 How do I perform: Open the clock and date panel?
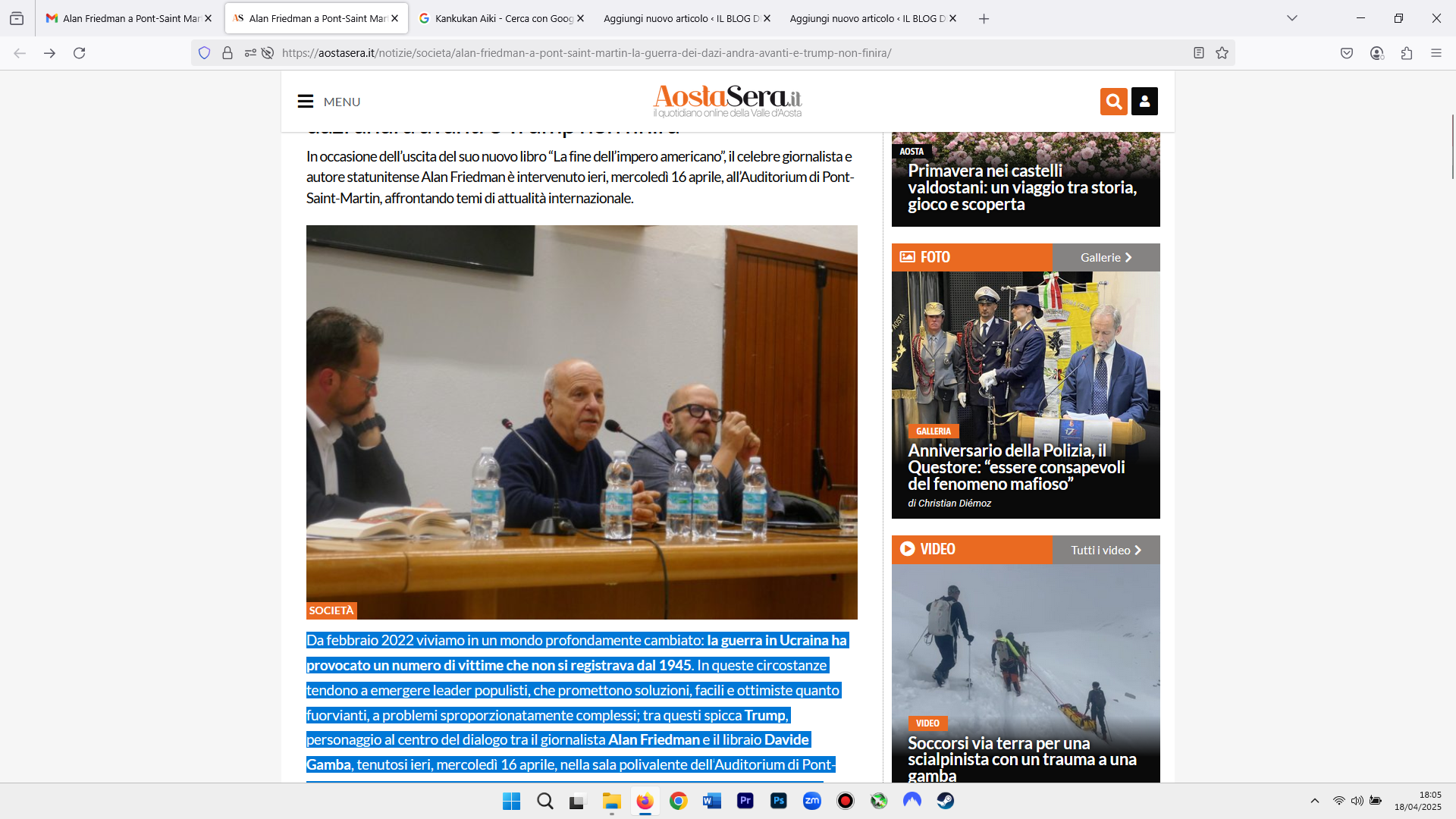tap(1418, 801)
